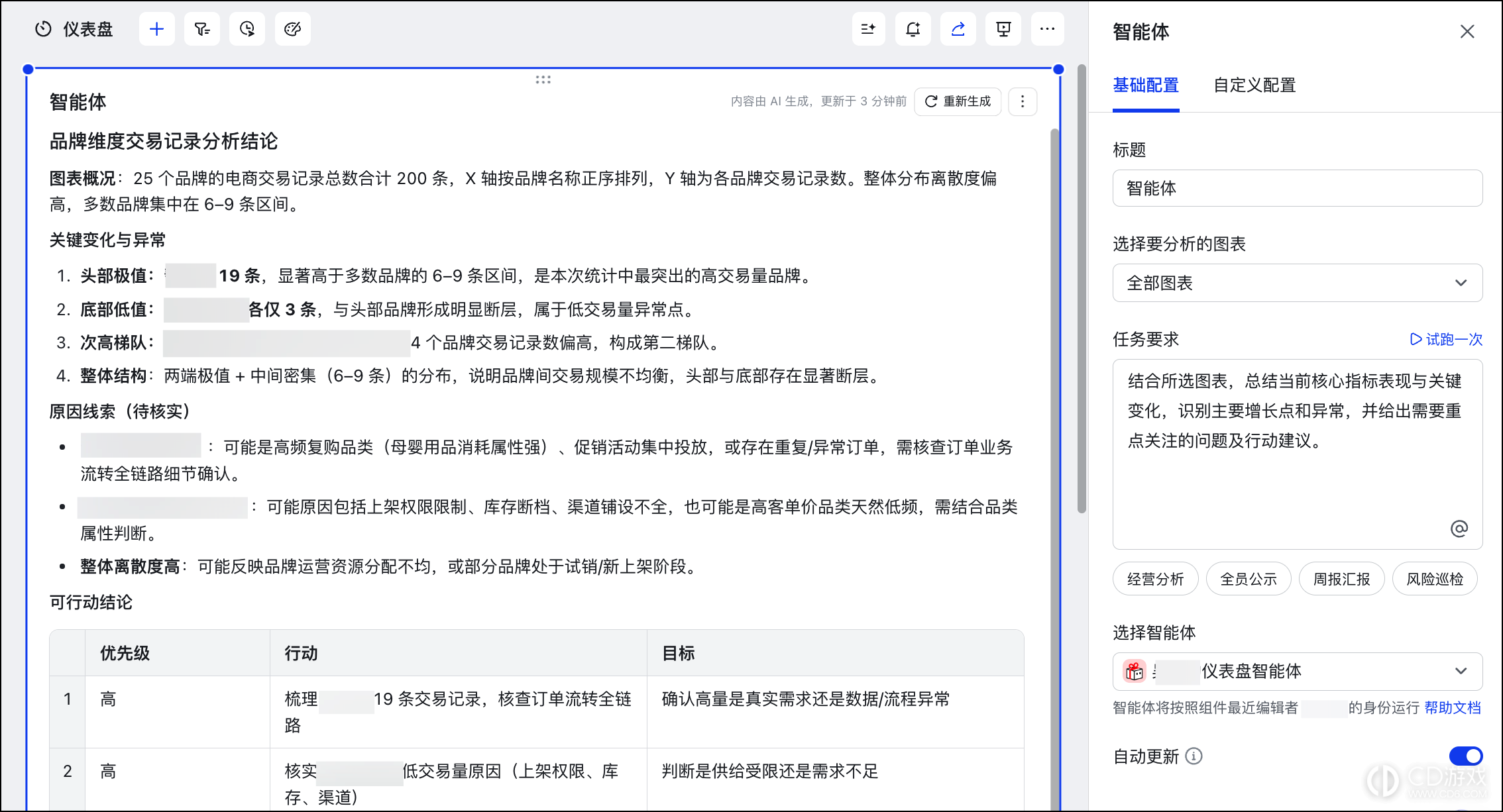Click the 品牌维度交易记录分析结论 heading

(x=164, y=141)
